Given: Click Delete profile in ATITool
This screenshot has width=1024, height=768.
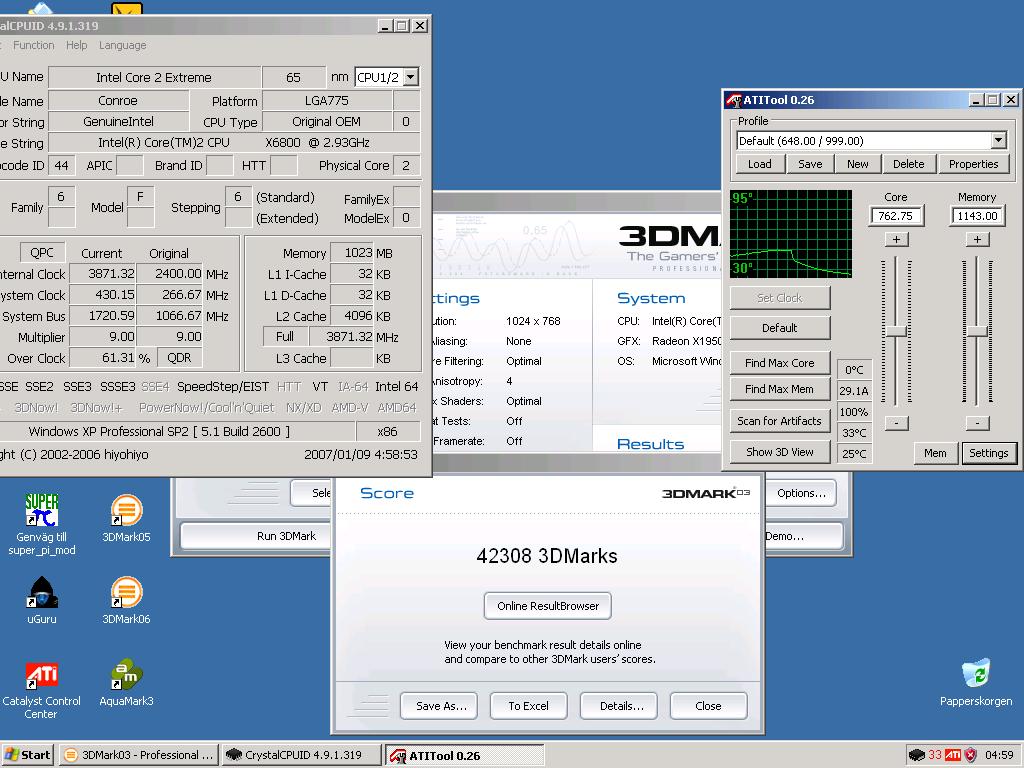Looking at the screenshot, I should tap(908, 164).
